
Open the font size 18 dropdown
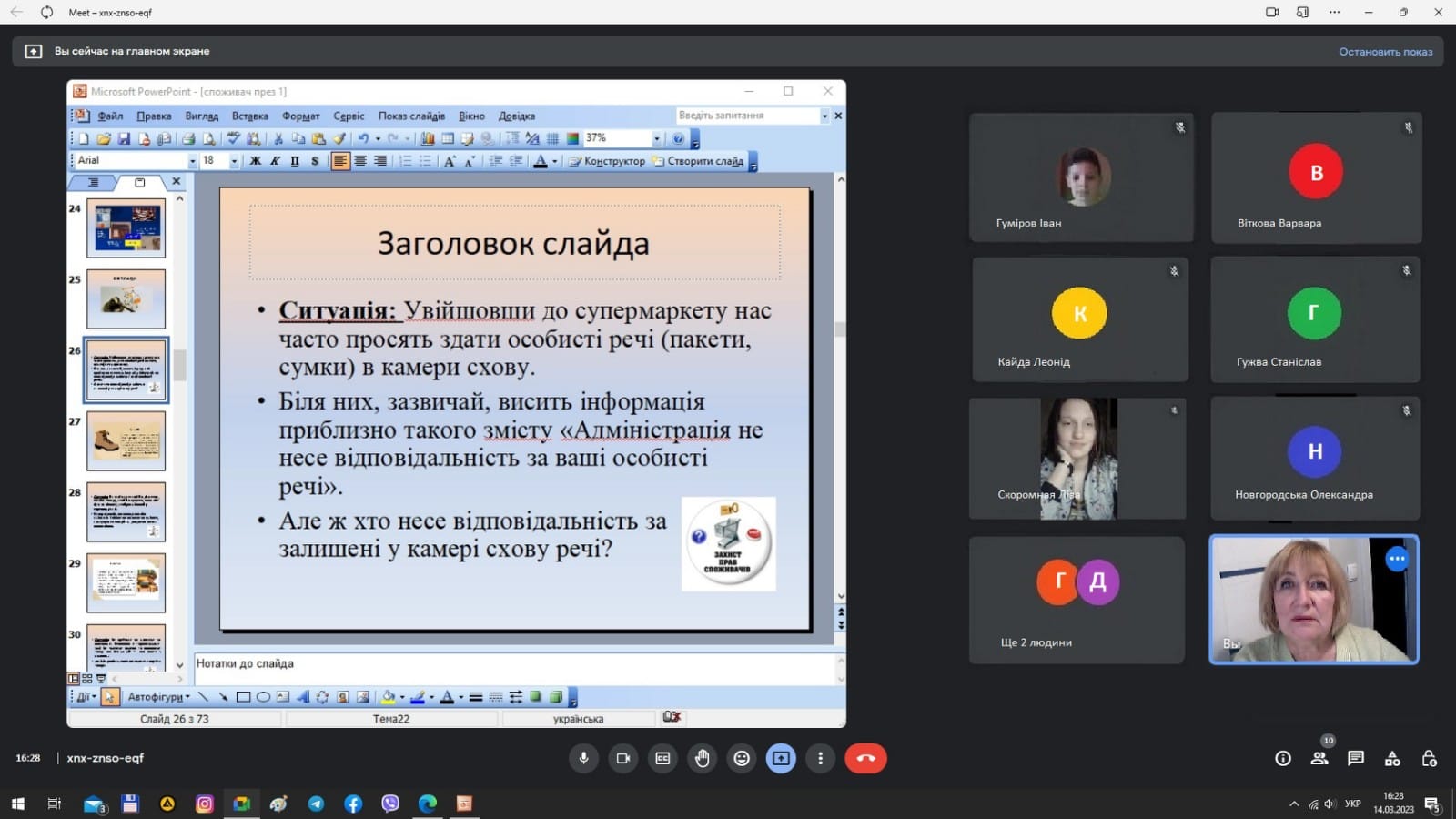pyautogui.click(x=234, y=161)
